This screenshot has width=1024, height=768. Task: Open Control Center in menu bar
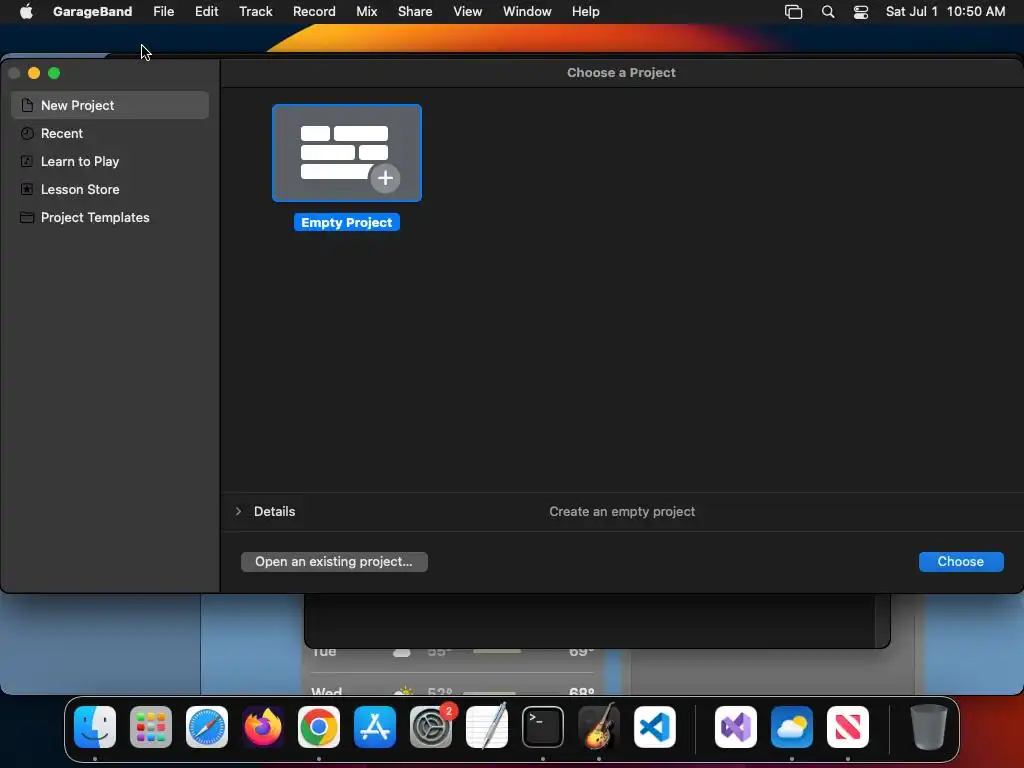tap(861, 12)
